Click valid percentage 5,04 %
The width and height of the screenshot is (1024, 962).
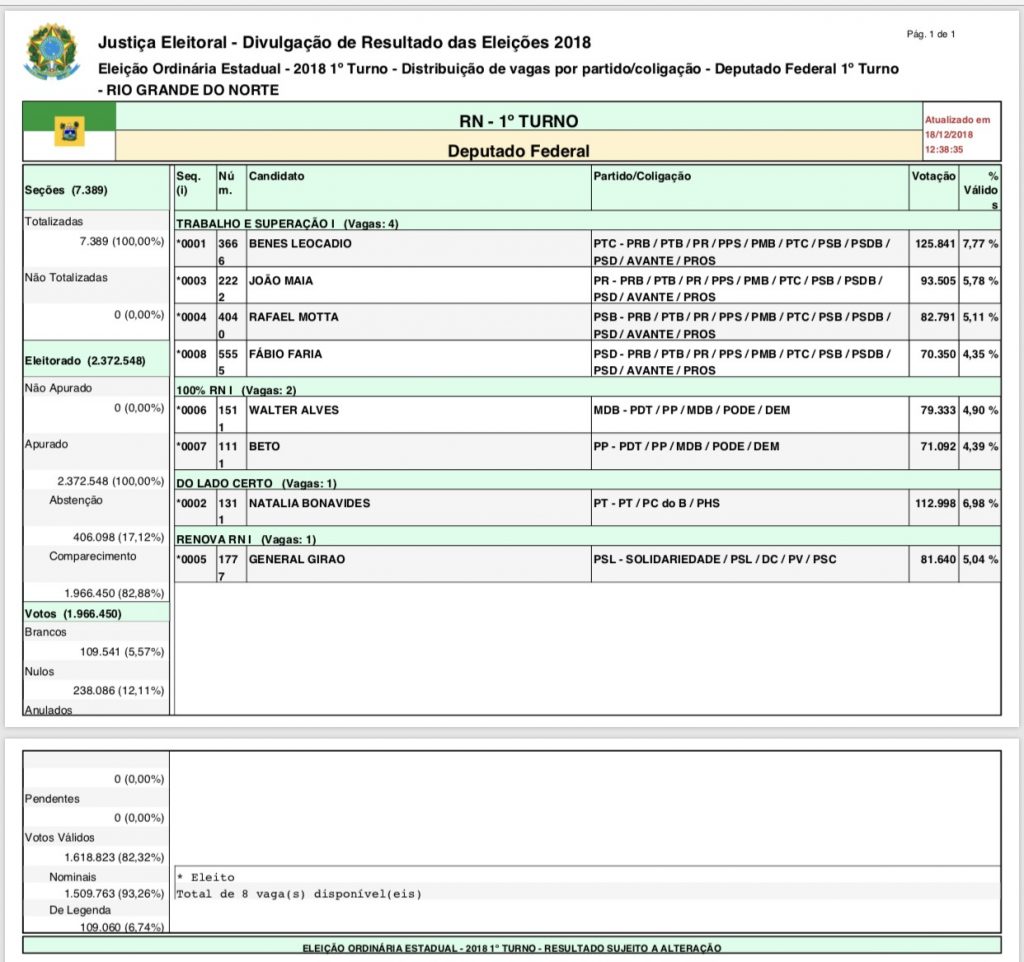point(980,560)
